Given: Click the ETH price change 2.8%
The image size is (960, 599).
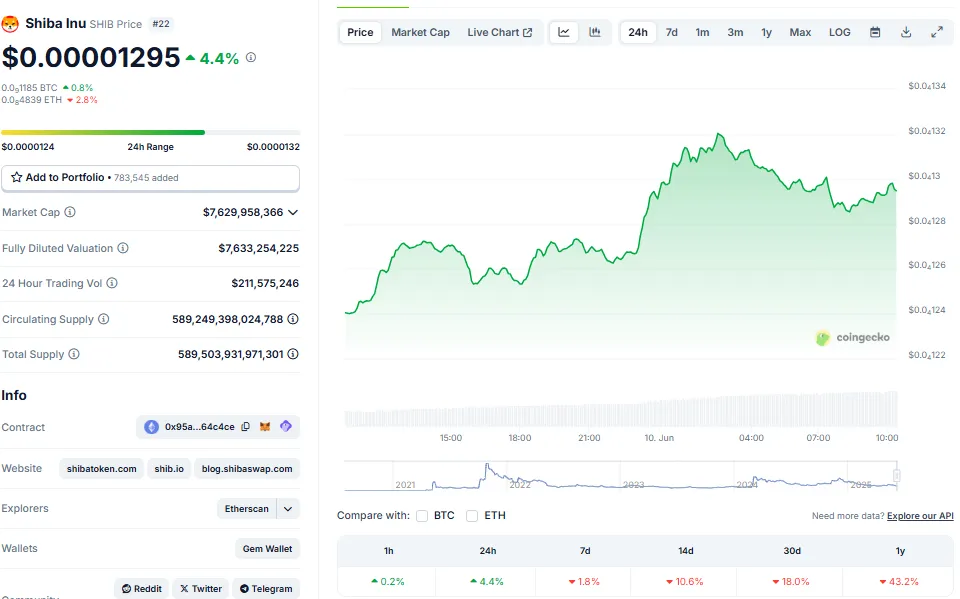Looking at the screenshot, I should 82,100.
